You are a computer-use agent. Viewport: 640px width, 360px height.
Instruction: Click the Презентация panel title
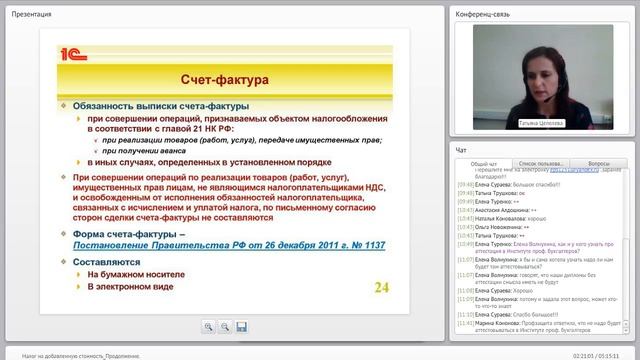(x=31, y=14)
